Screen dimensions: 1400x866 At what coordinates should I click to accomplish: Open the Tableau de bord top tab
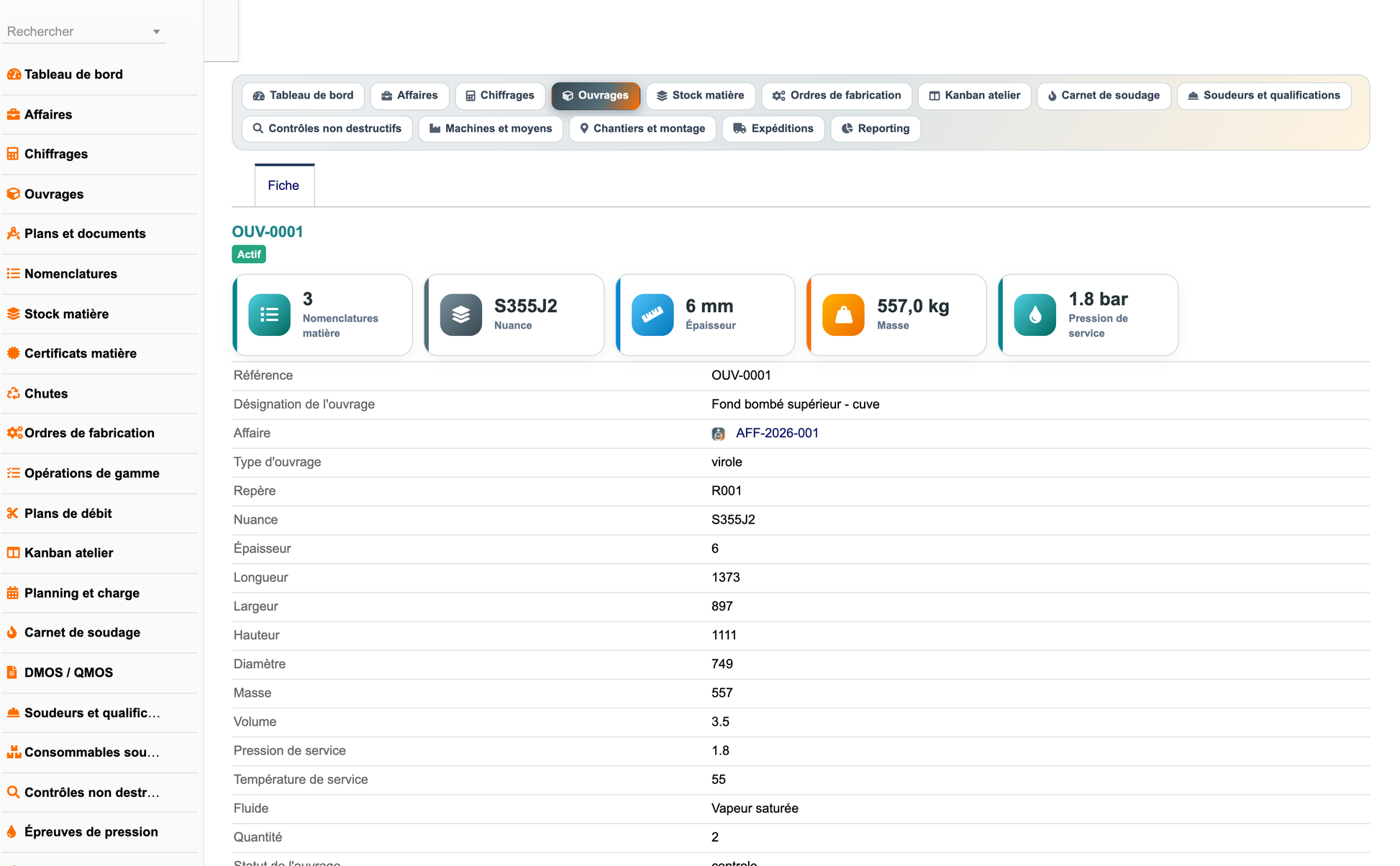[x=304, y=96]
